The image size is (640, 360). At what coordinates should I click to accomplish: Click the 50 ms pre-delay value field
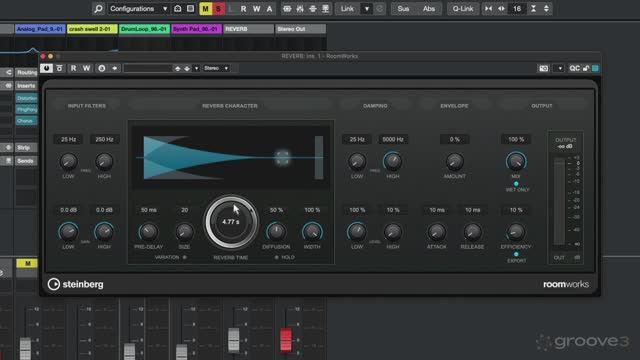pos(149,210)
